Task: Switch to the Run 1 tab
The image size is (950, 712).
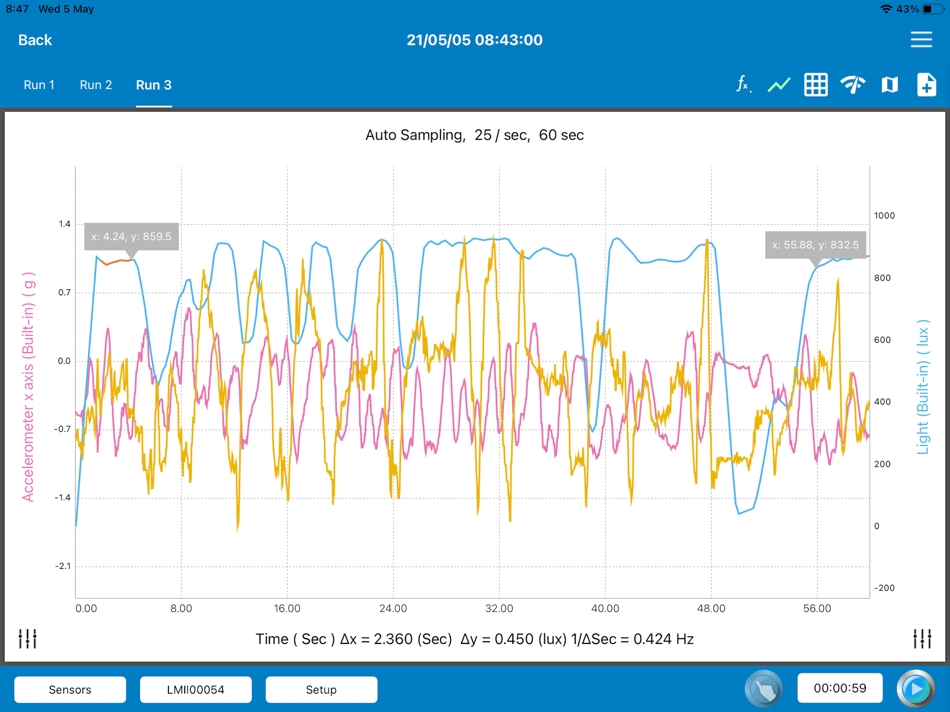Action: 39,85
